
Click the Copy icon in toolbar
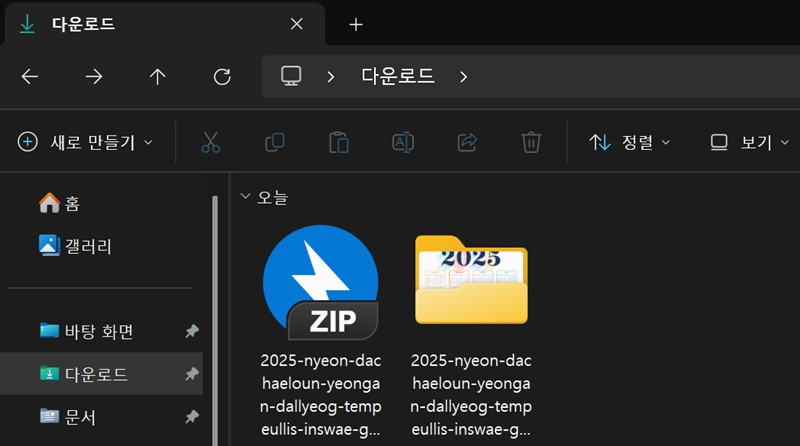click(275, 142)
